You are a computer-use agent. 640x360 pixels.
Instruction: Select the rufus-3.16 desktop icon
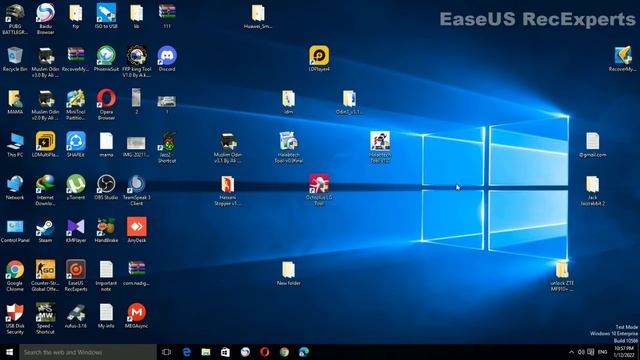click(x=76, y=315)
